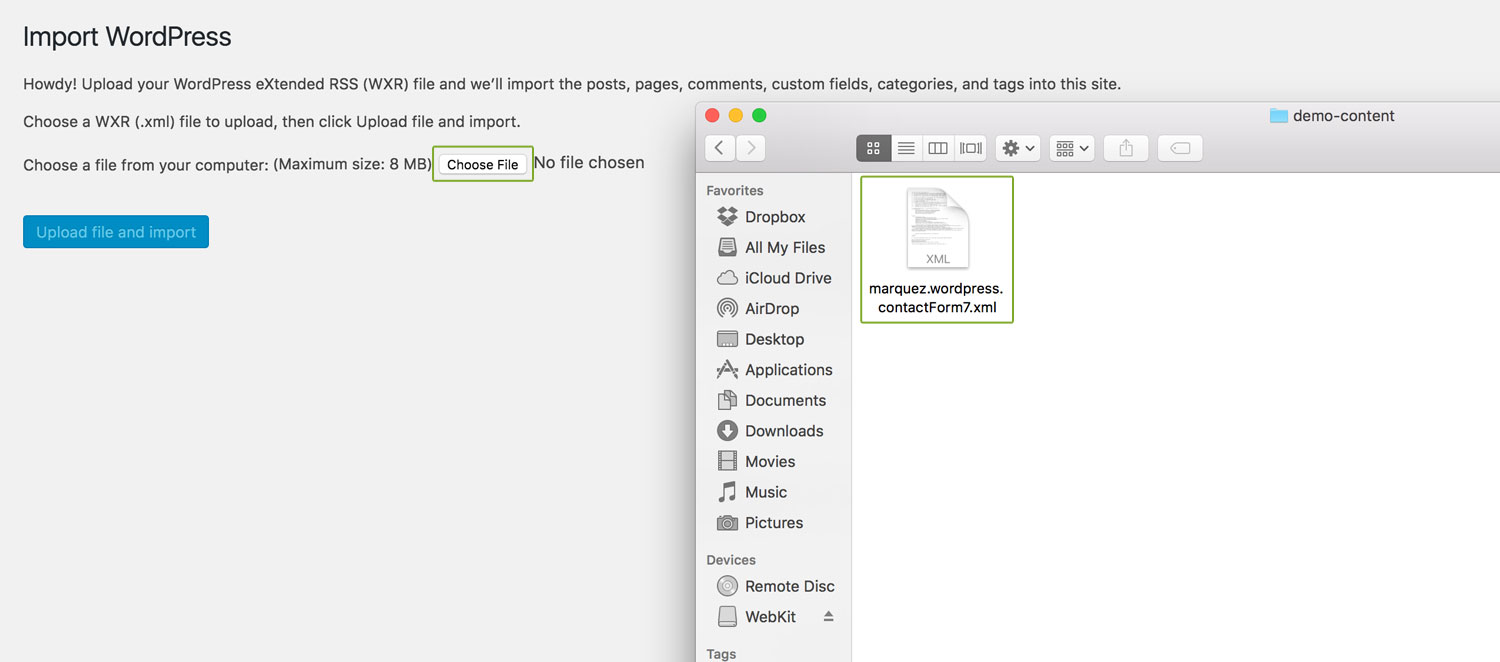
Task: Select Remote Disc under Devices
Action: click(x=773, y=586)
